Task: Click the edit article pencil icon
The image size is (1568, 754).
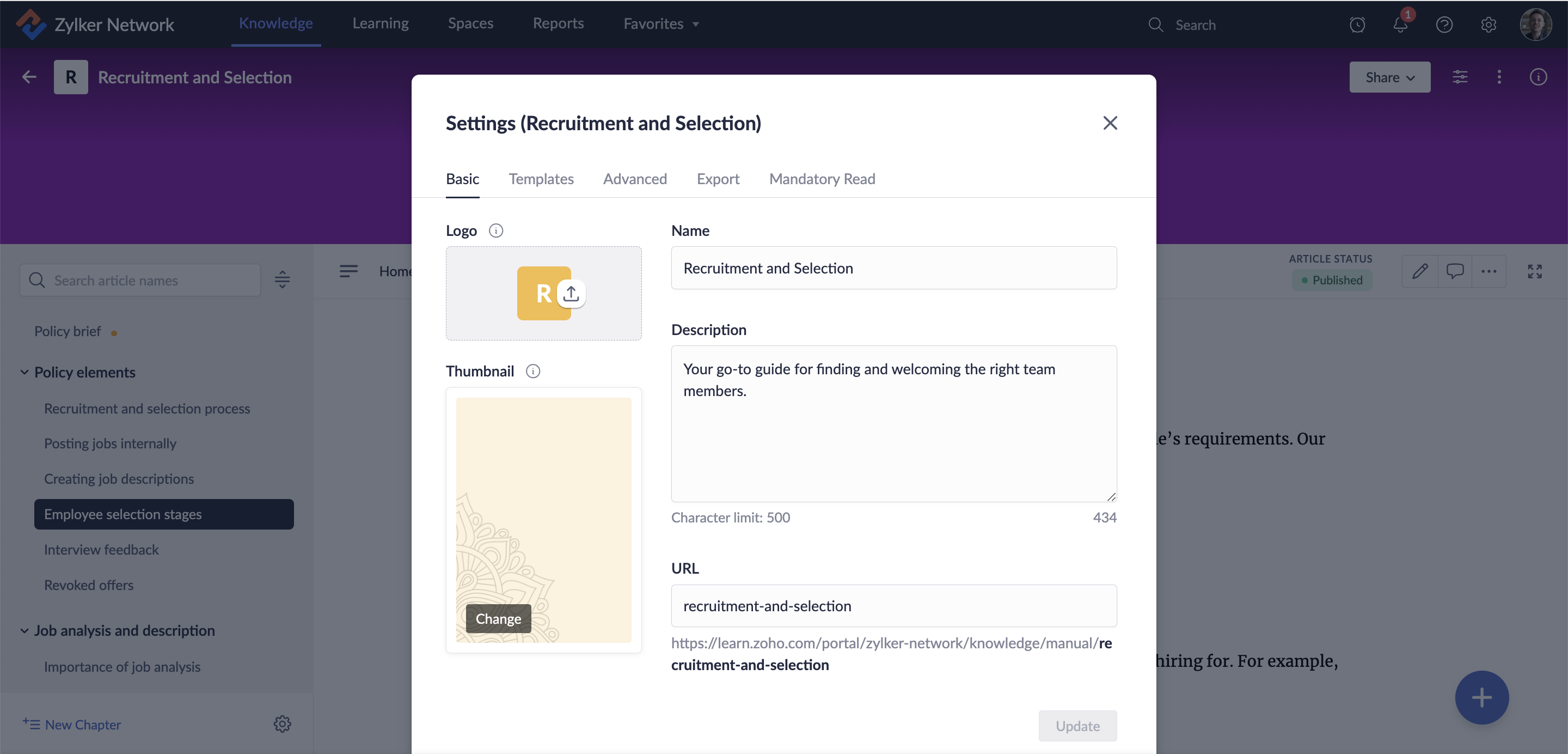Action: pyautogui.click(x=1419, y=271)
